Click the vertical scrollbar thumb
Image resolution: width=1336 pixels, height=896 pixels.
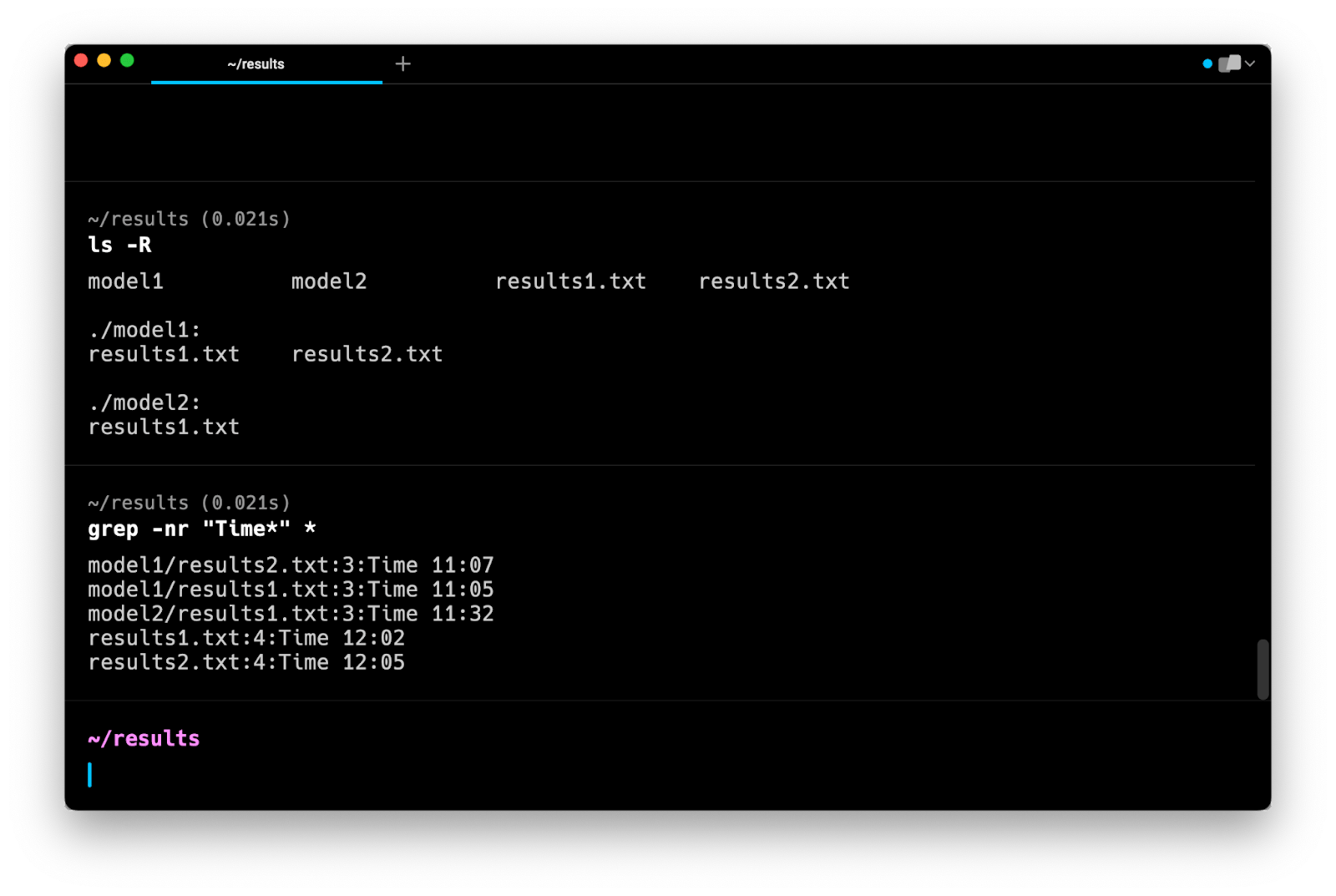[x=1263, y=669]
